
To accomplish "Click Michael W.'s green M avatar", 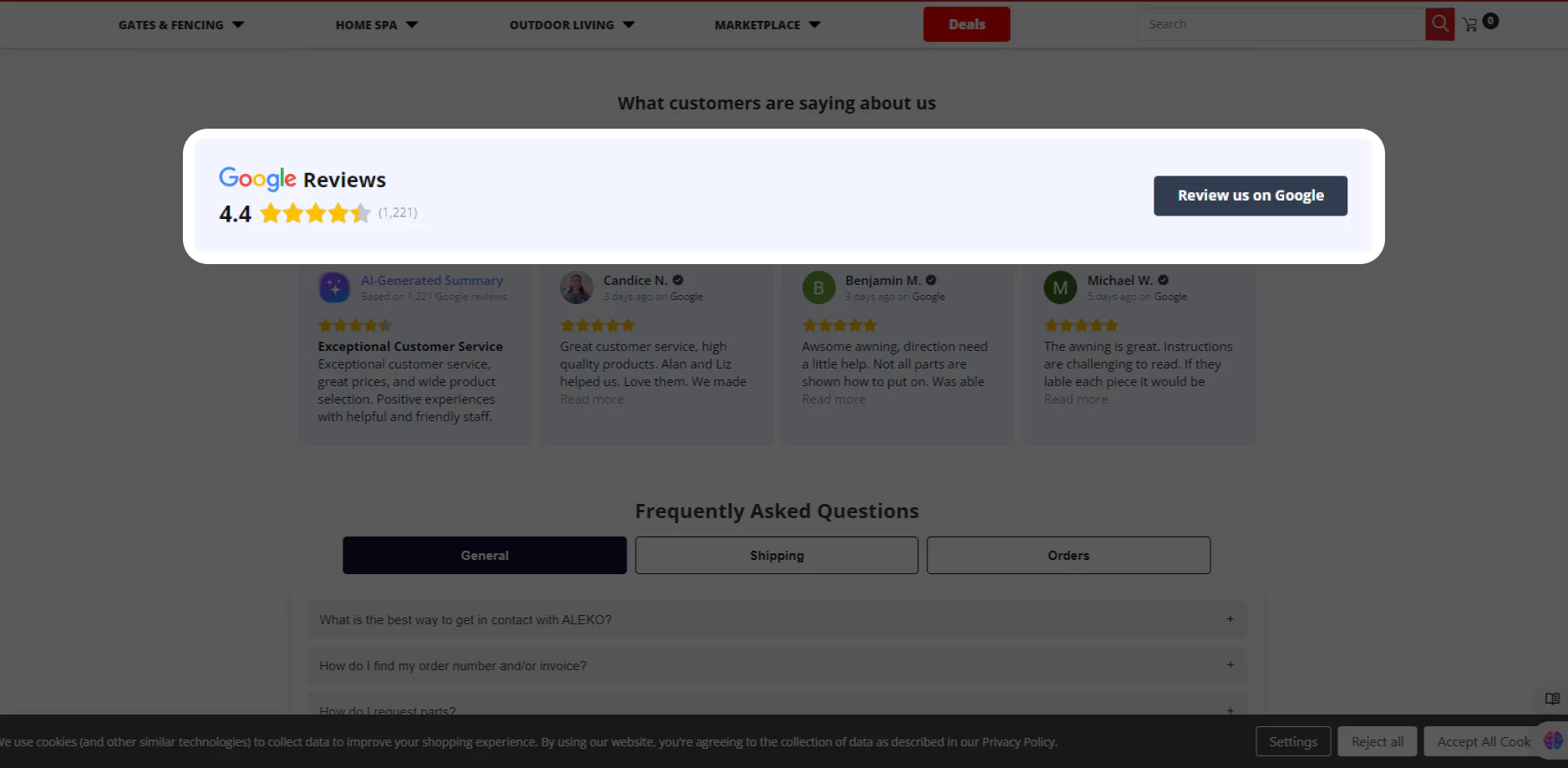I will (x=1060, y=287).
